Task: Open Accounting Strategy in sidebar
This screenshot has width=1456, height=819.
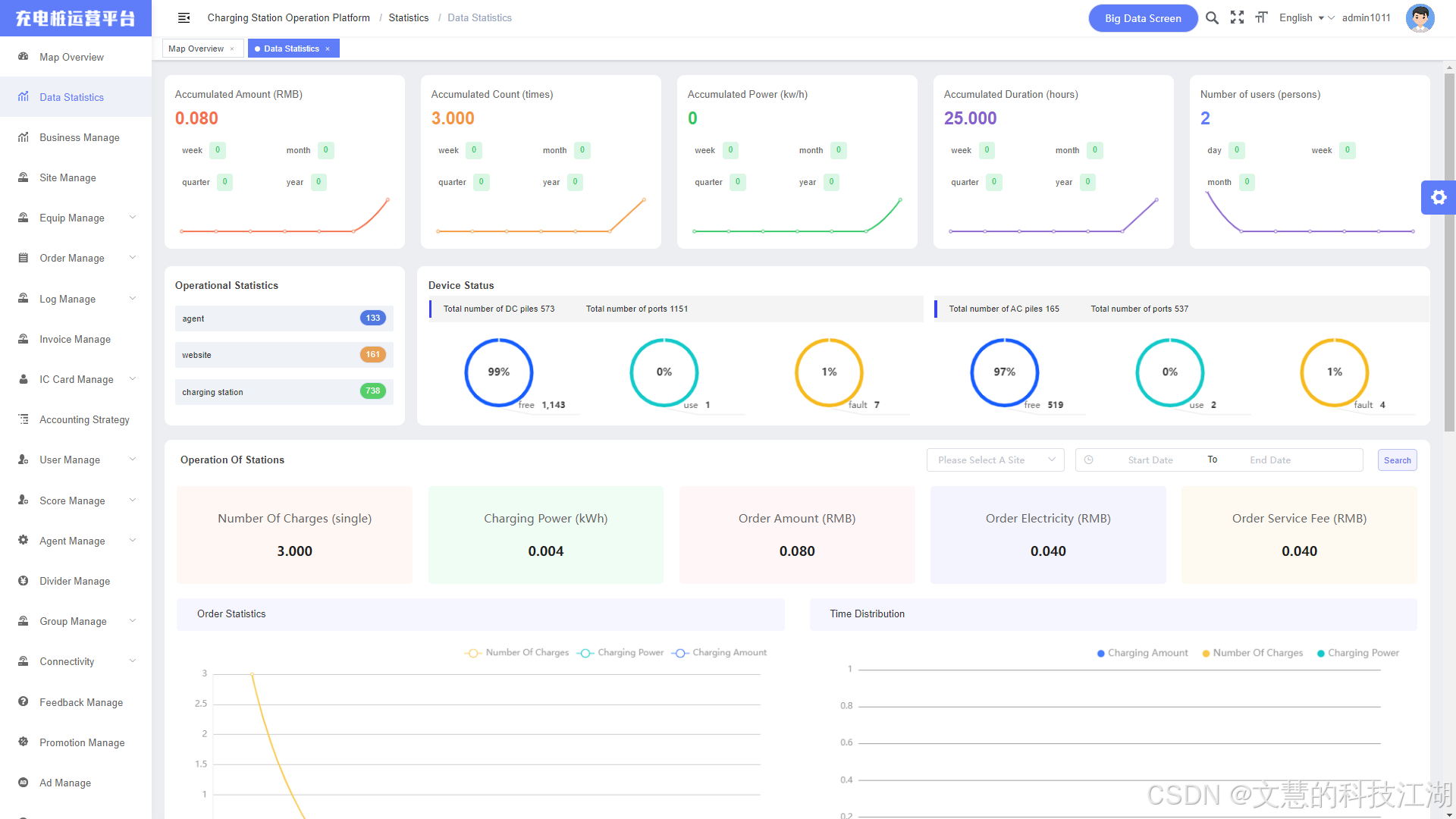Action: click(x=84, y=419)
